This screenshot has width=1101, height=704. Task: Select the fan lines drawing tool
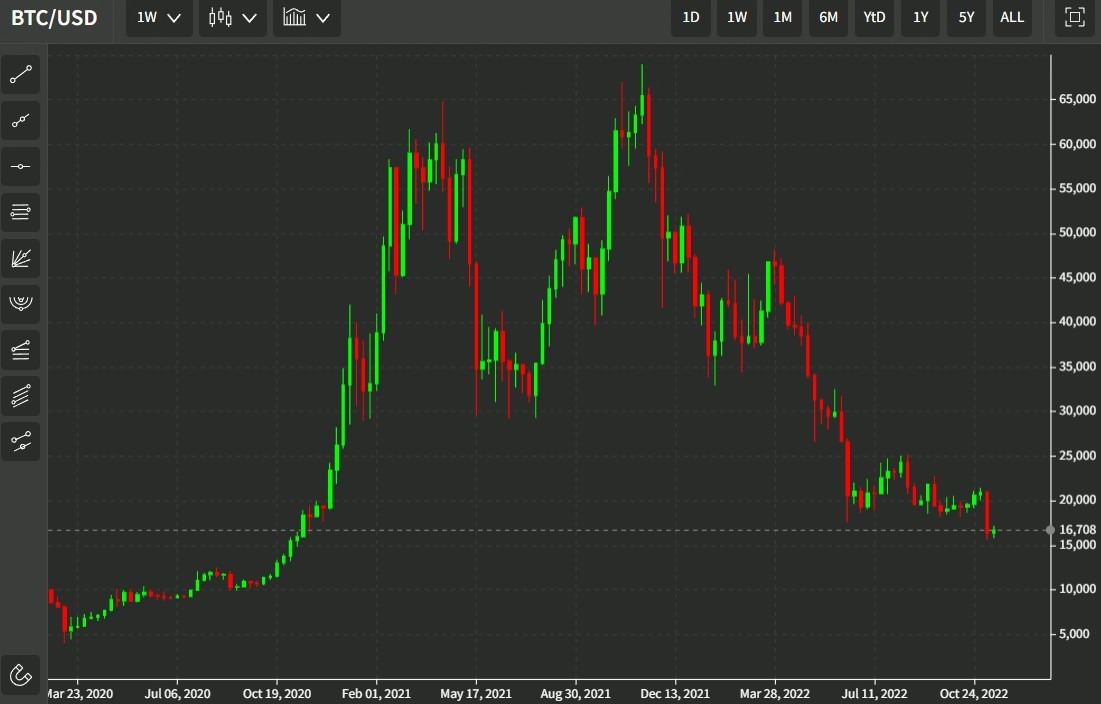[20, 258]
